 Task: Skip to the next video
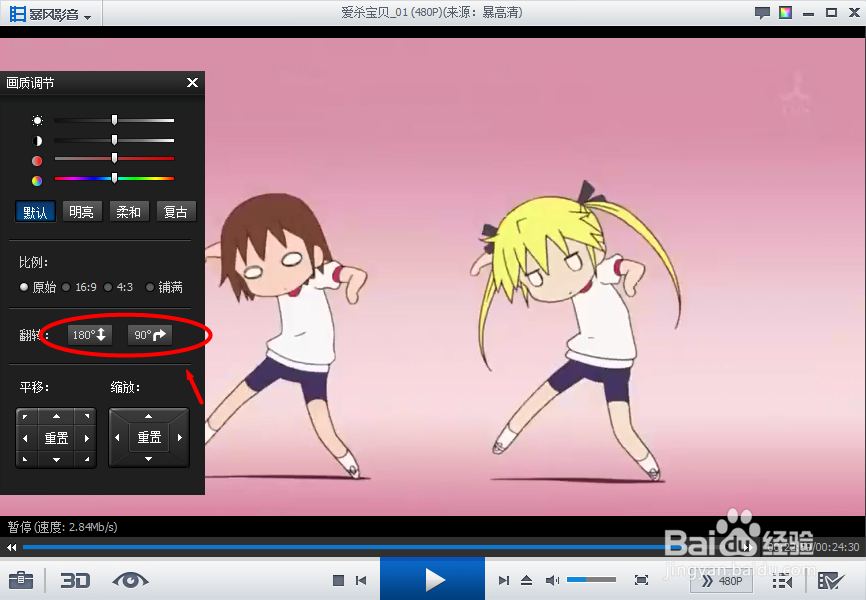point(504,580)
